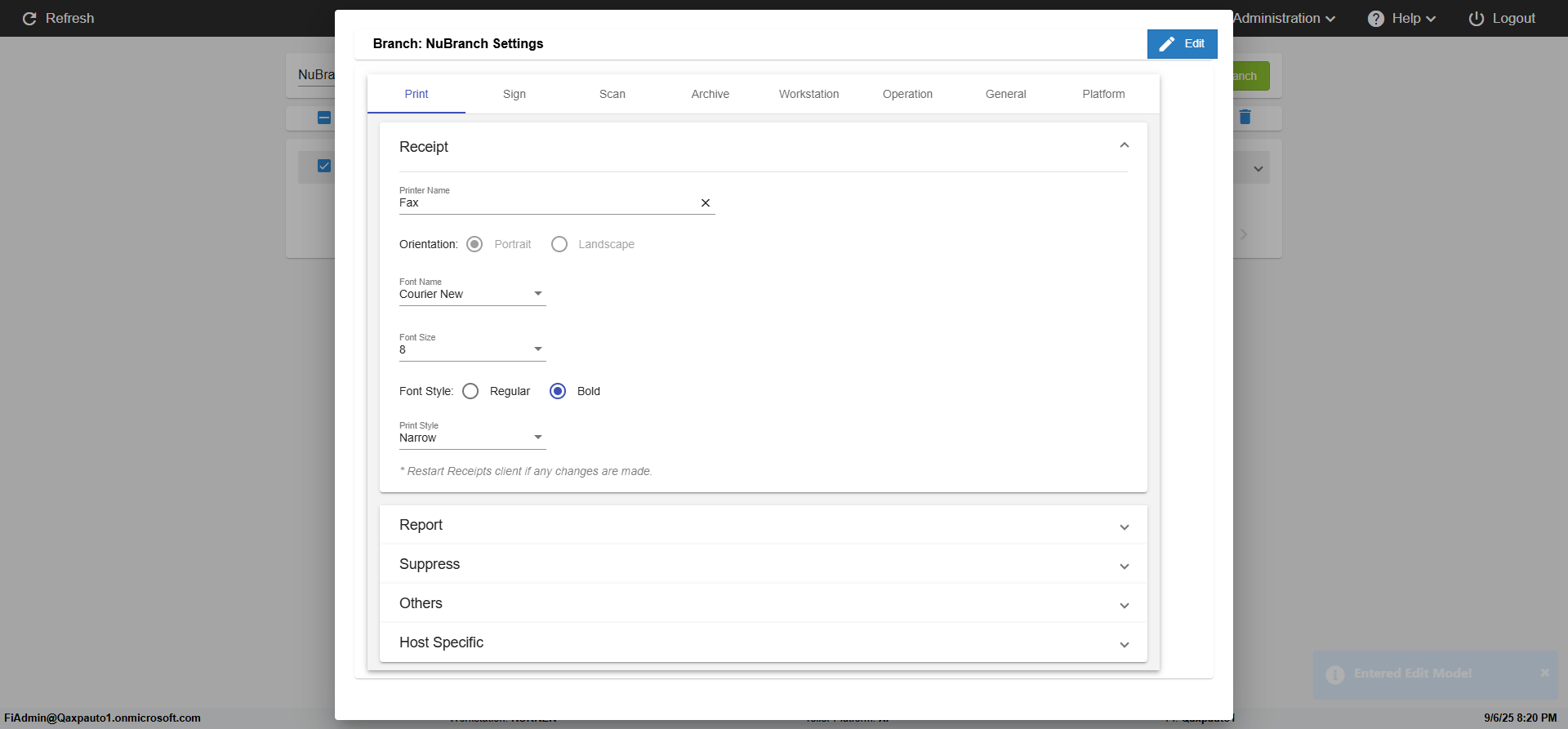This screenshot has width=1568, height=729.
Task: Expand the Host Specific section
Action: click(x=763, y=642)
